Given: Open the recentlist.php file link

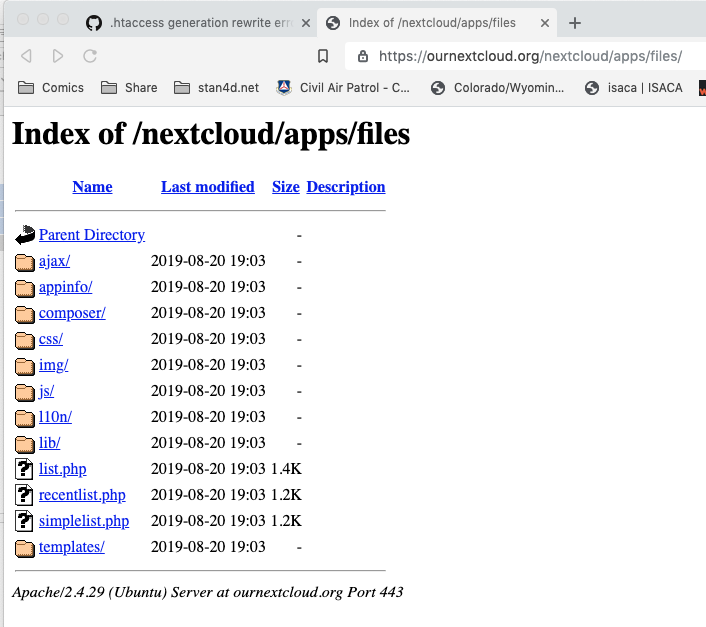Looking at the screenshot, I should (x=82, y=495).
